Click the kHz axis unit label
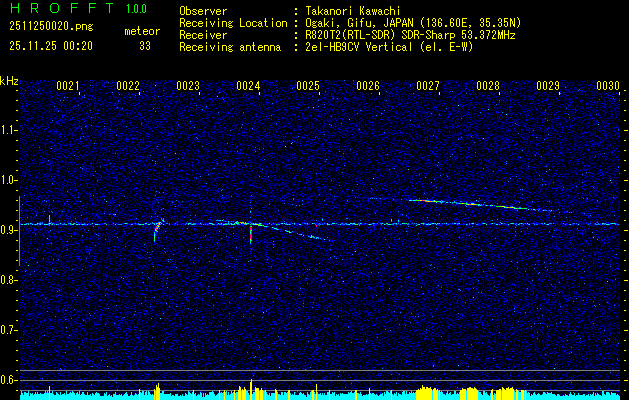 pyautogui.click(x=9, y=81)
